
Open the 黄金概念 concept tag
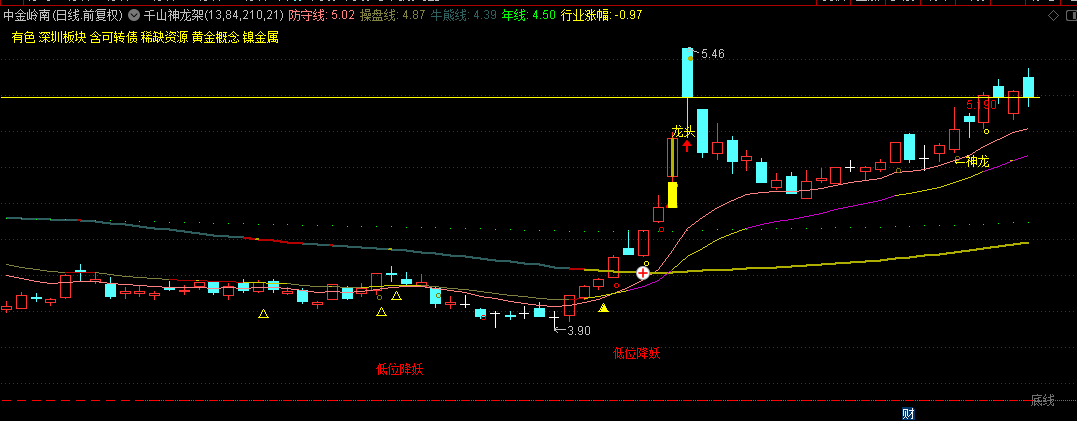click(216, 38)
